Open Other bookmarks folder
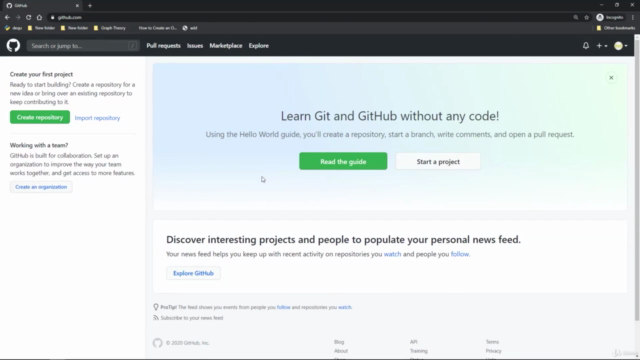This screenshot has width=640, height=360. (616, 28)
